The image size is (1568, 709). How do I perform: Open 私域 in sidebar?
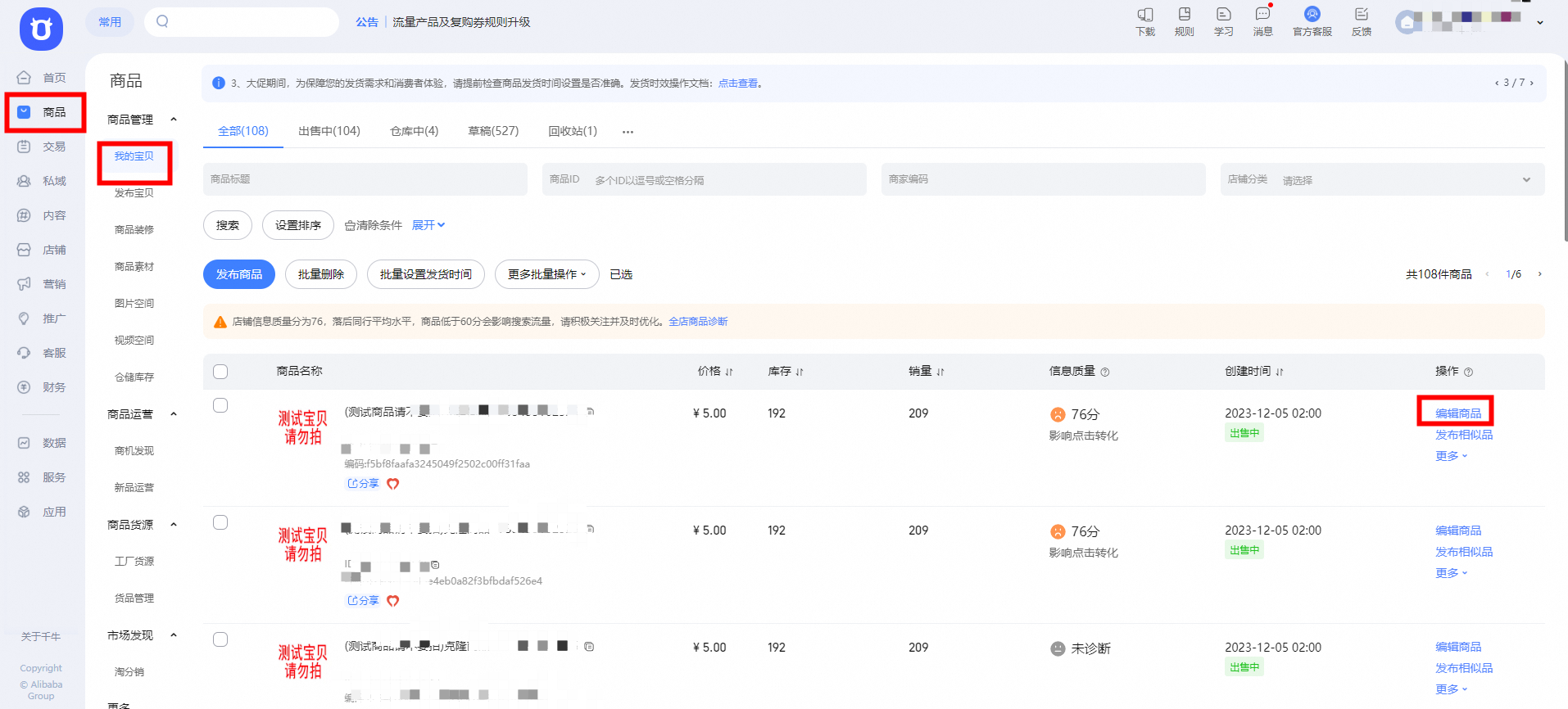pos(43,181)
